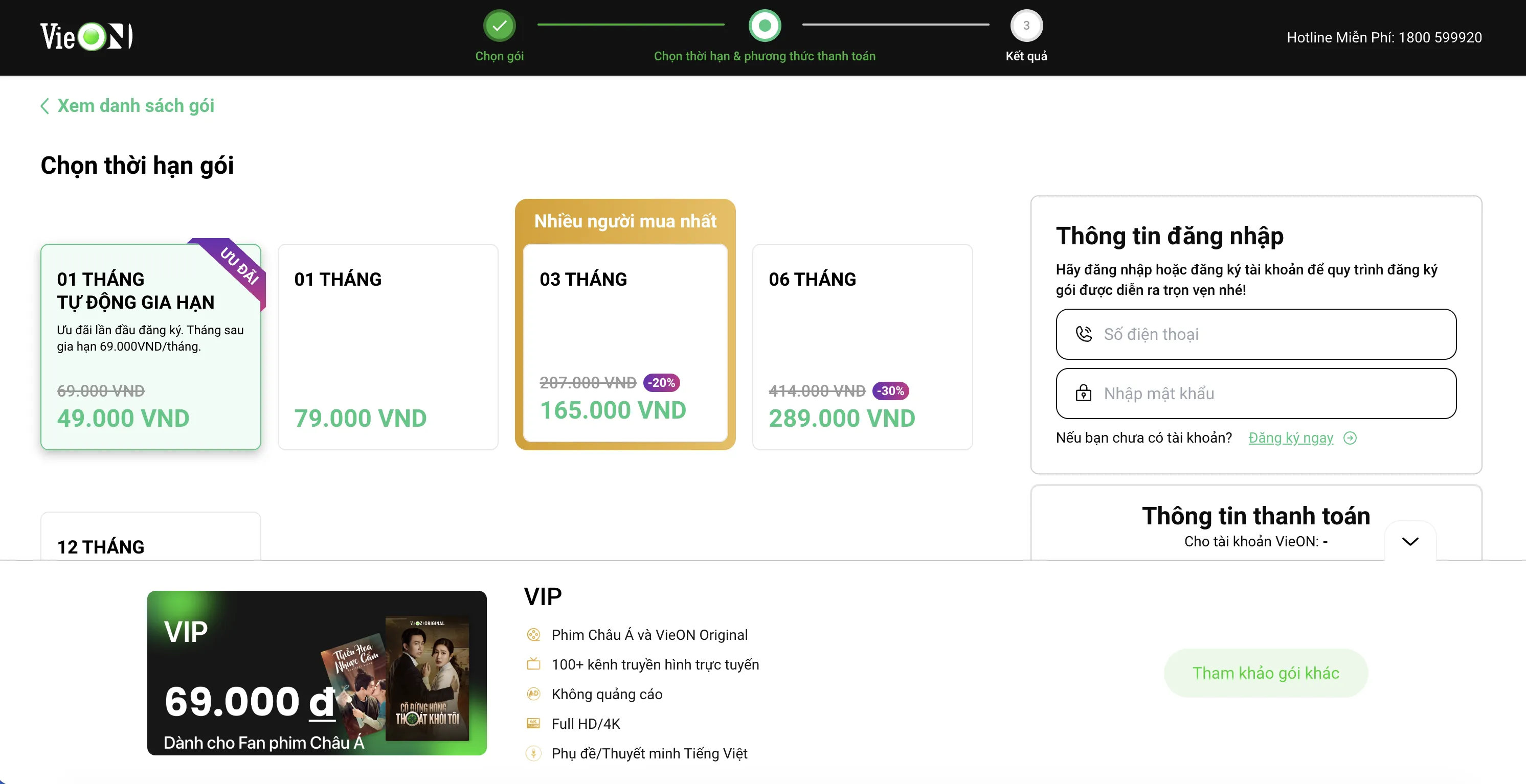Select the 01 THÁNG 79.000 VND plan
Image resolution: width=1526 pixels, height=784 pixels.
click(x=388, y=347)
